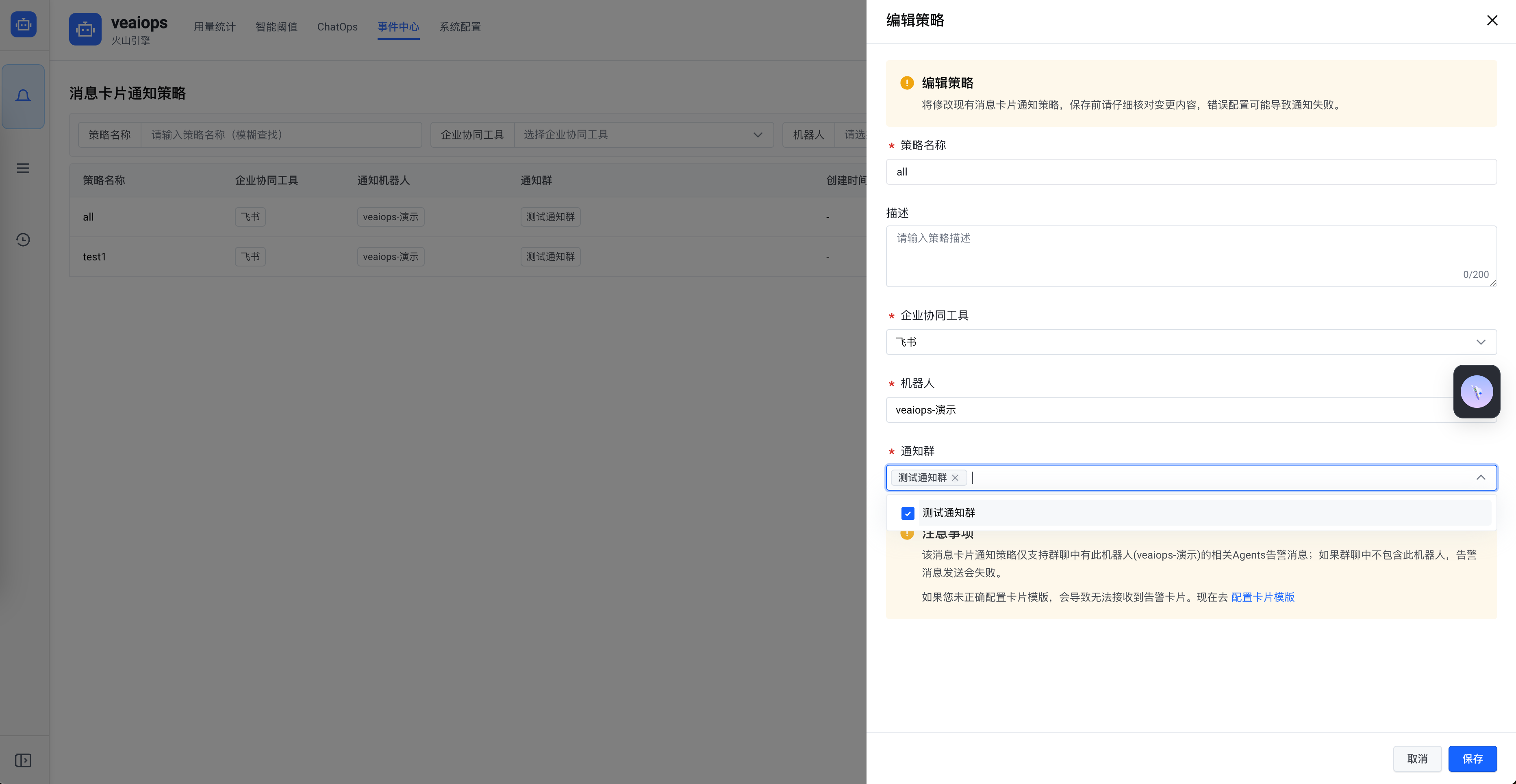Click the 保存 button

[1473, 759]
